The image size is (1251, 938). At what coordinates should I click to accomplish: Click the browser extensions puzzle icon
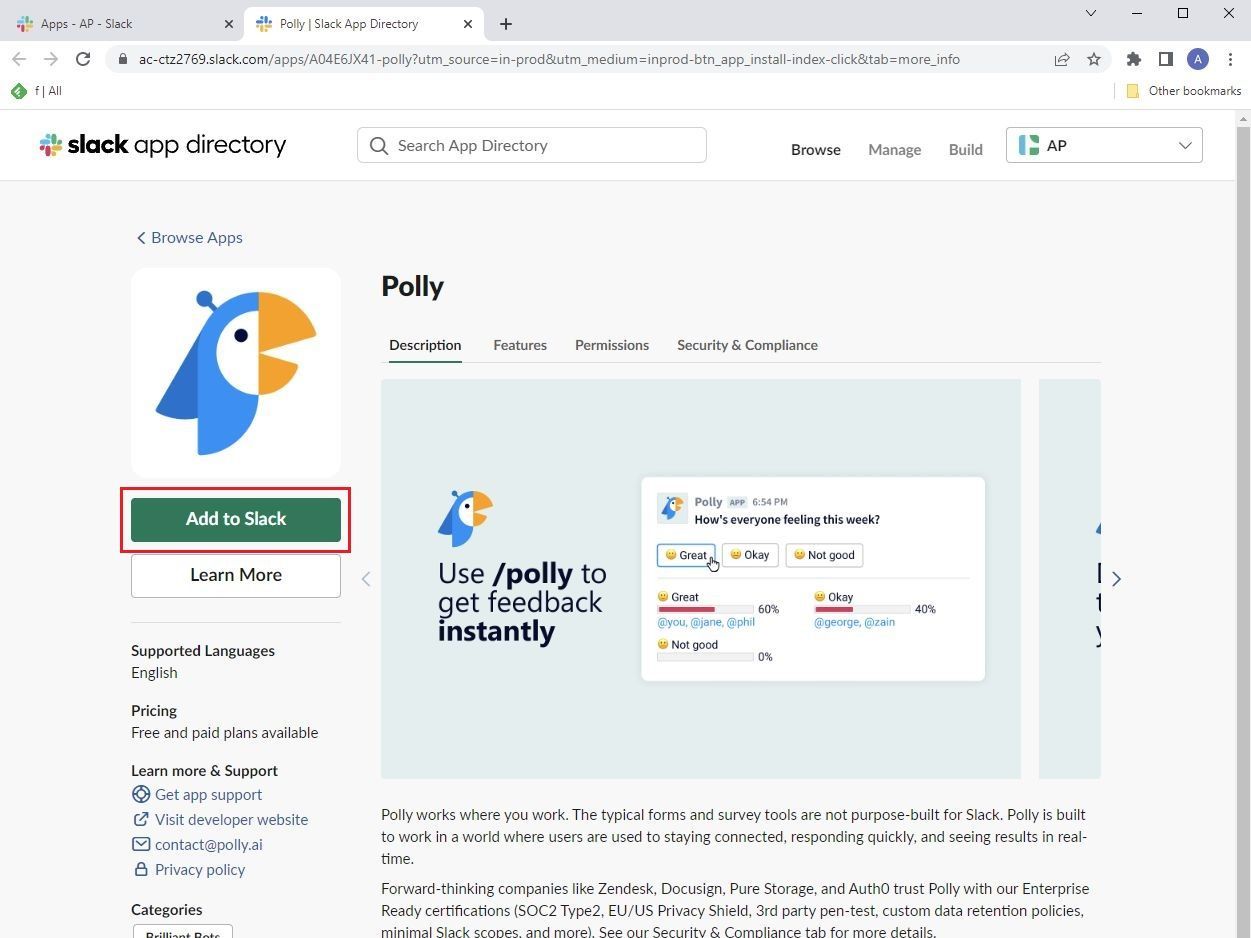[1134, 59]
